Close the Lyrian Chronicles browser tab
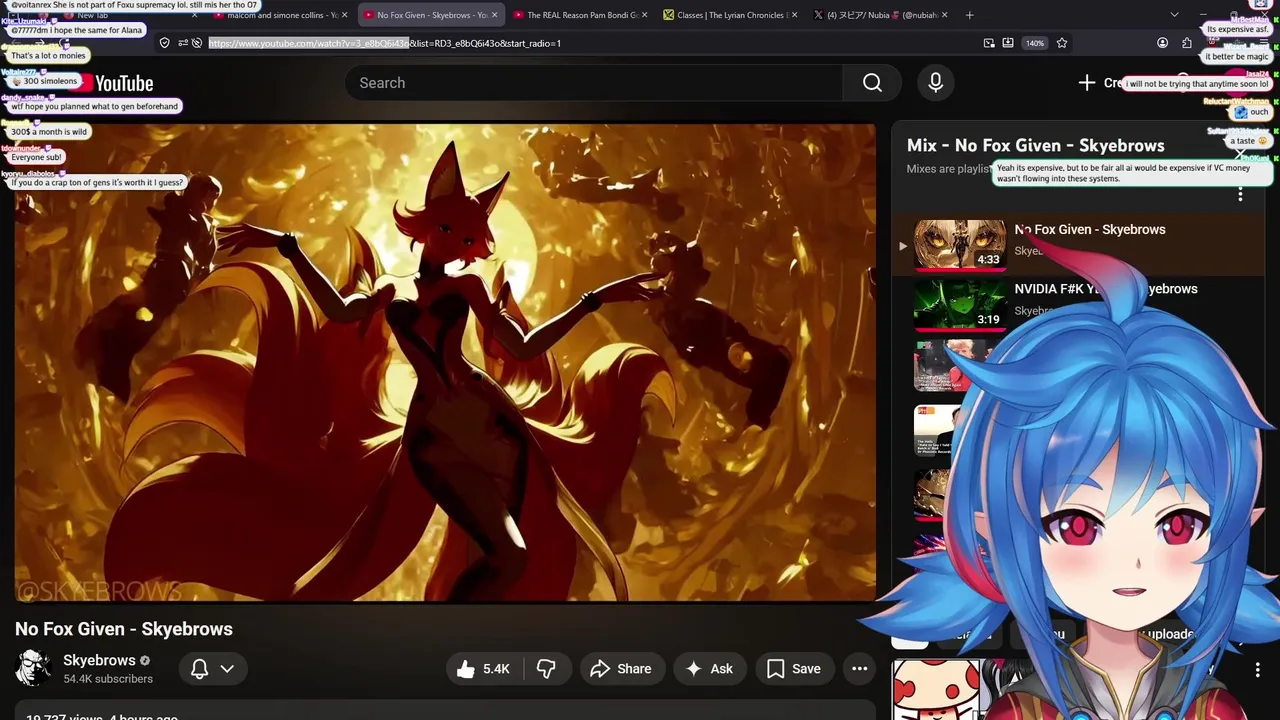 (x=795, y=15)
